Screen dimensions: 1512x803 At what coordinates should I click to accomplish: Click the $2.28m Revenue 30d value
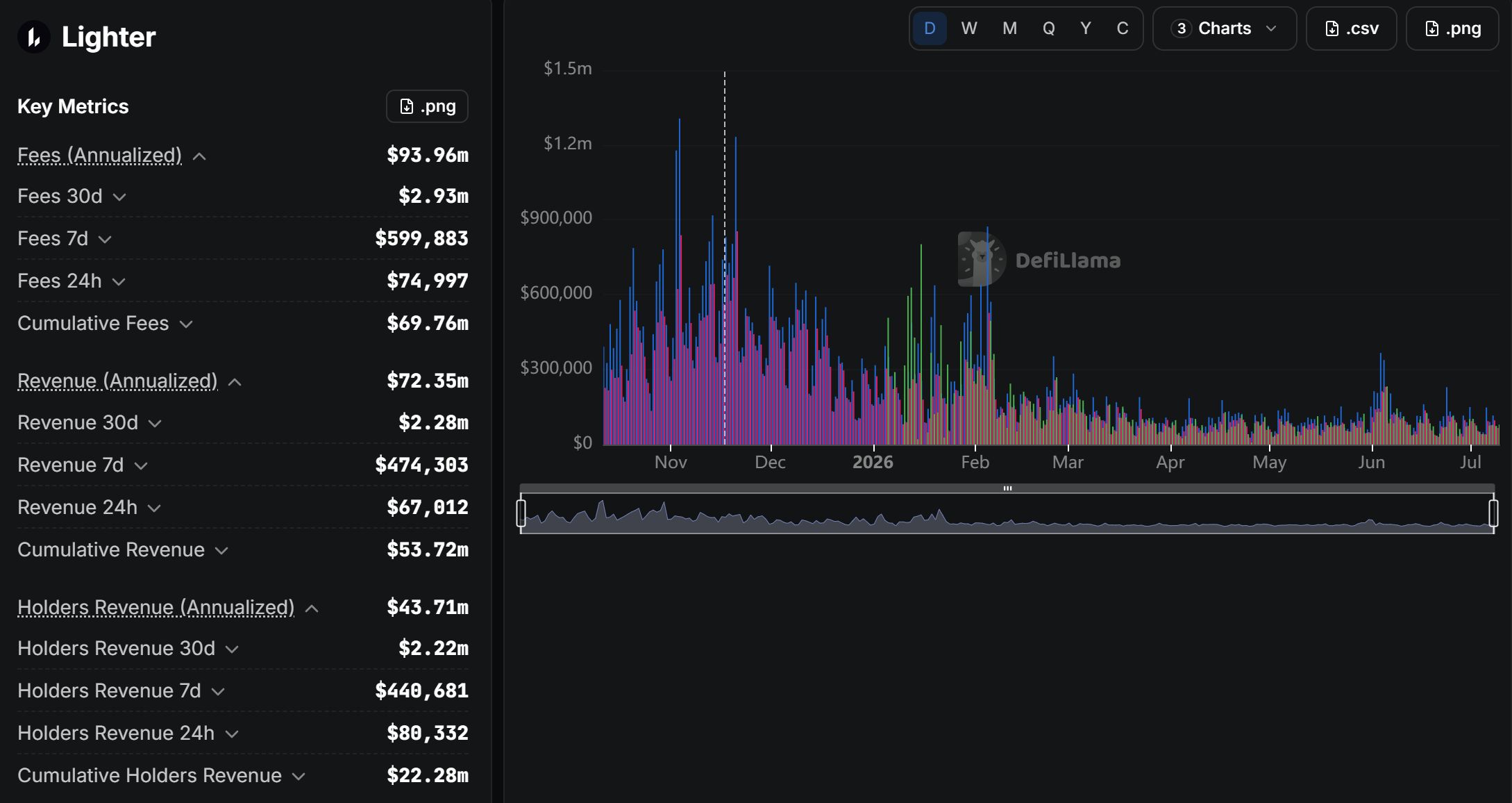(433, 422)
